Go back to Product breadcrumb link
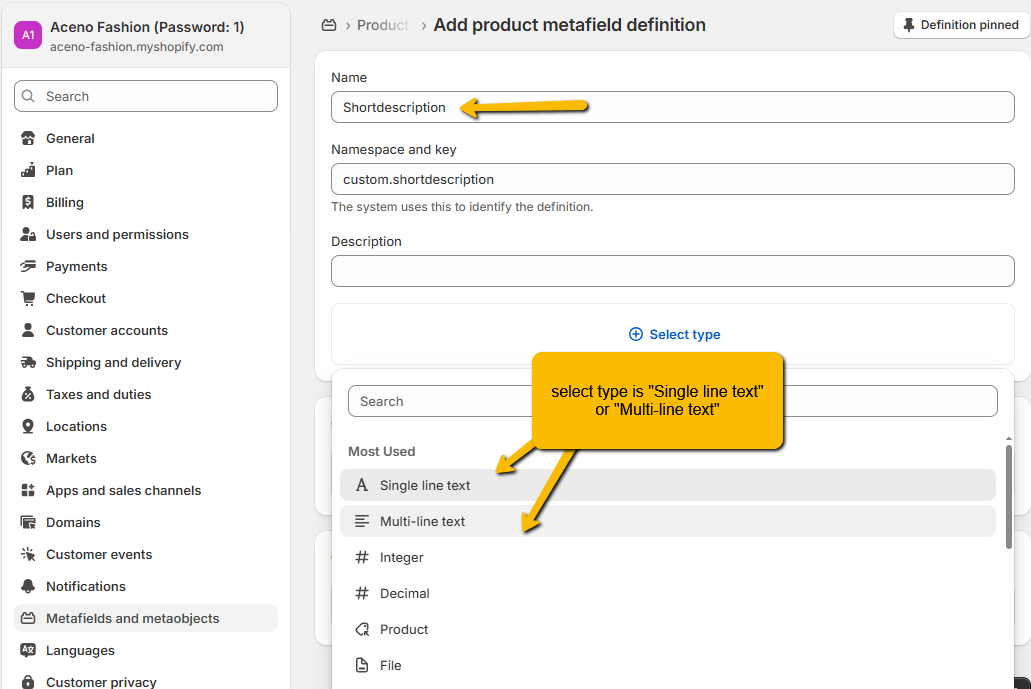 (x=382, y=25)
